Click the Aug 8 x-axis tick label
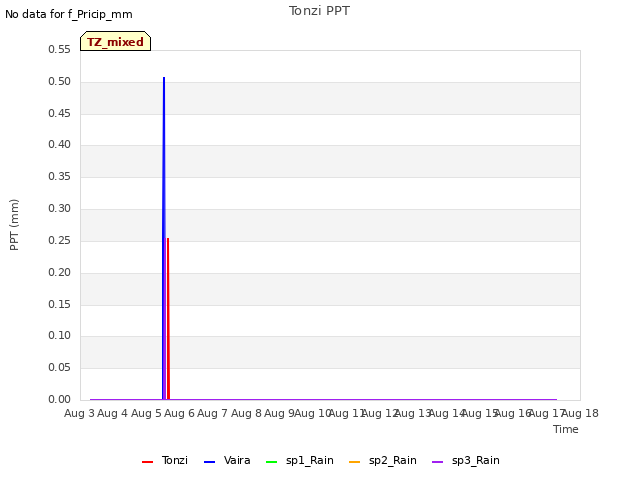This screenshot has width=640, height=480. (x=246, y=413)
